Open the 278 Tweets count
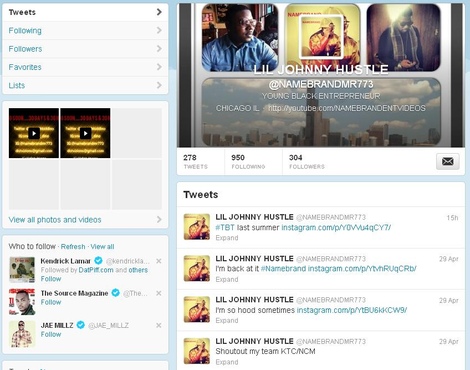470x370 pixels. click(x=195, y=161)
